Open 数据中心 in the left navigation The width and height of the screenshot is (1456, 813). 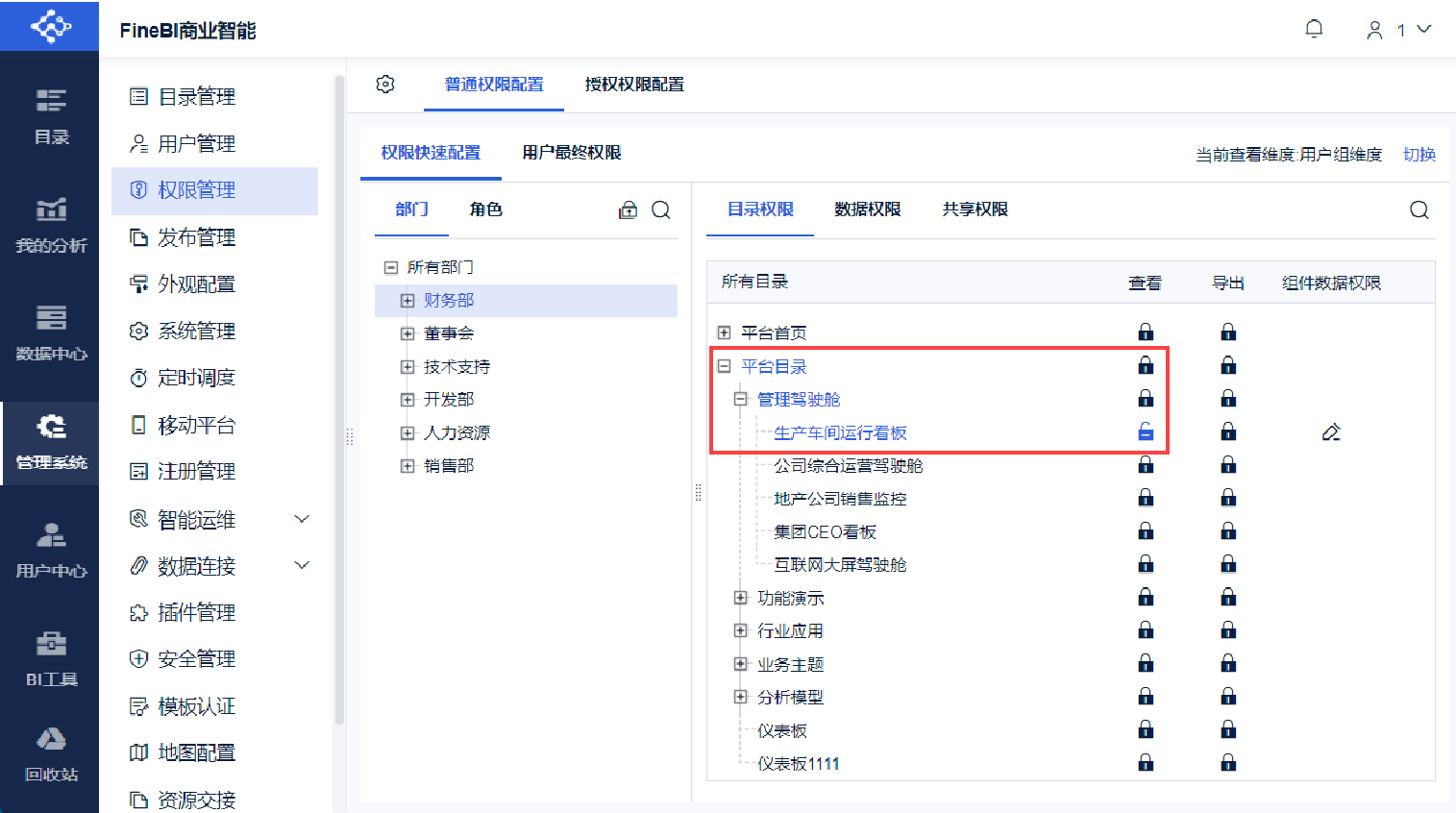click(x=50, y=333)
